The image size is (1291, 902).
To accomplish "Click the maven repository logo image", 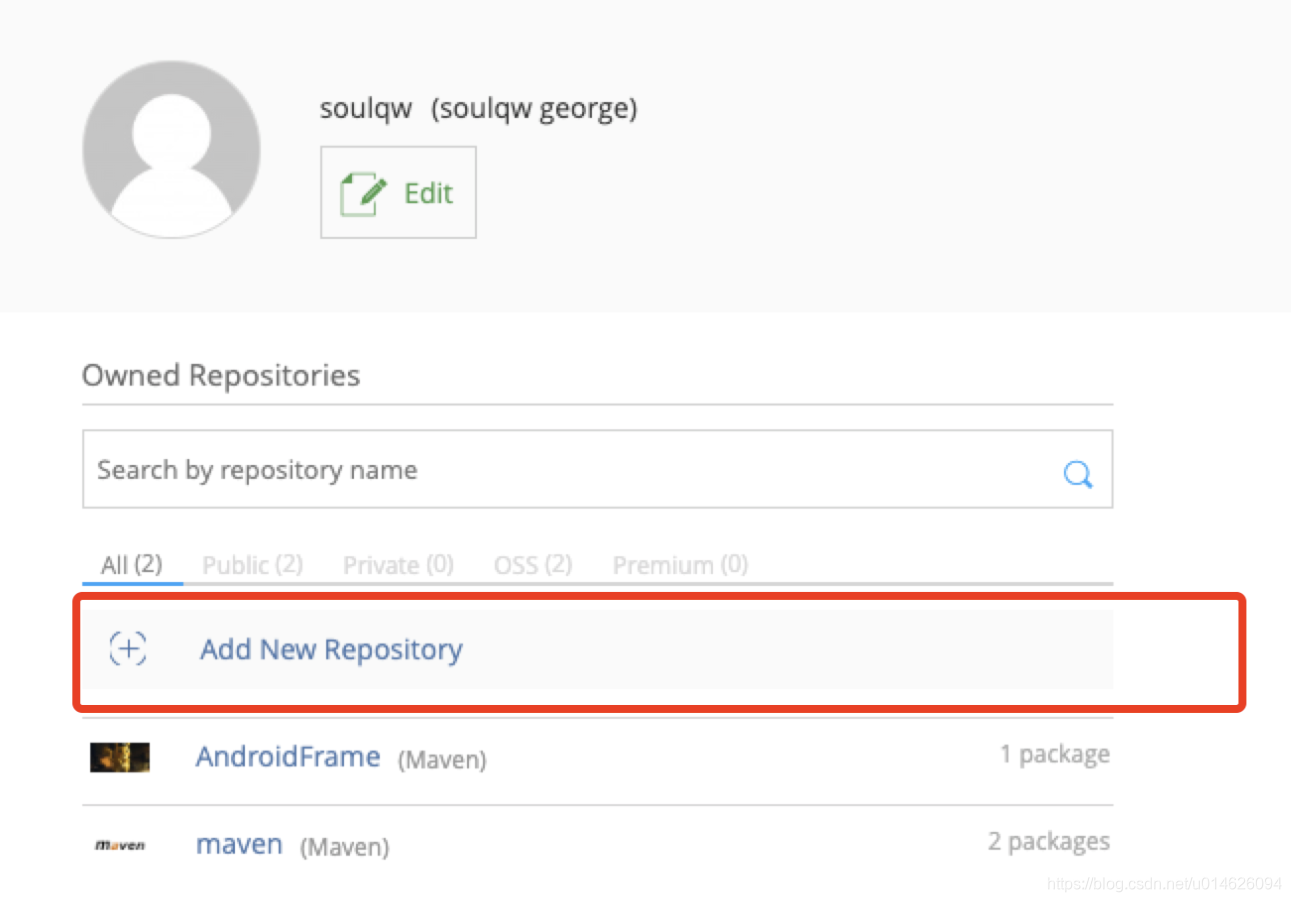I will [x=120, y=845].
